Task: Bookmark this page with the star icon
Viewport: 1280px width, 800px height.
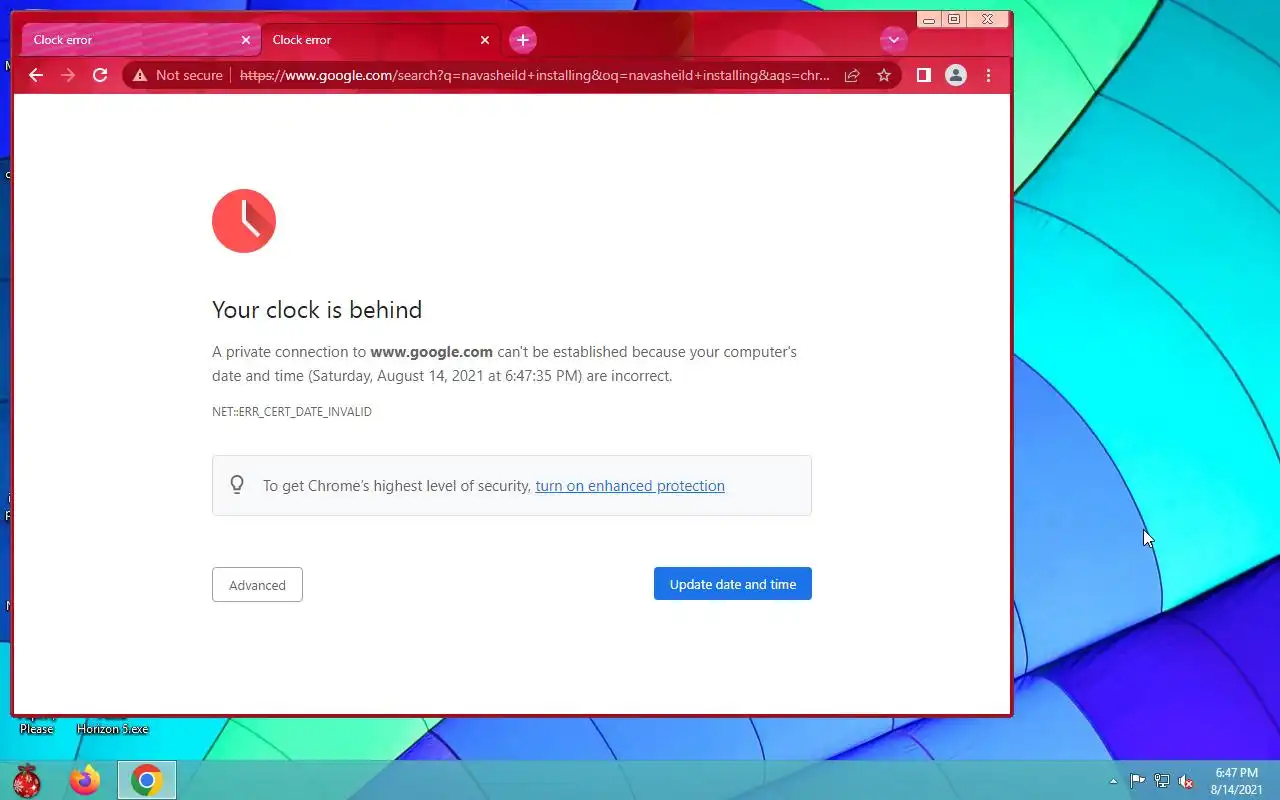Action: click(884, 75)
